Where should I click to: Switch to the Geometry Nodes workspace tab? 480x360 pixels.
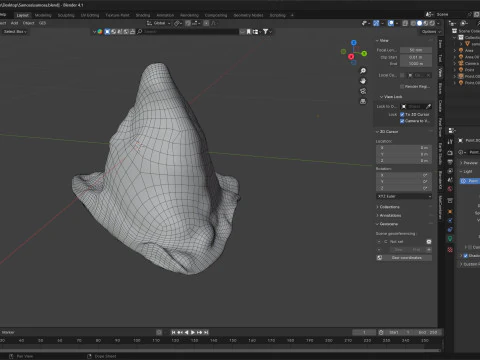pyautogui.click(x=248, y=15)
